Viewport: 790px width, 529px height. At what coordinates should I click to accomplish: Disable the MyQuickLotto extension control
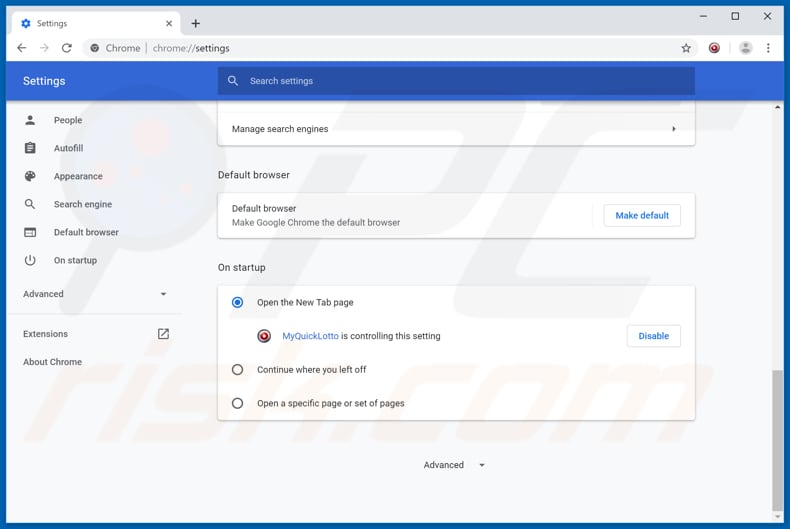[653, 336]
